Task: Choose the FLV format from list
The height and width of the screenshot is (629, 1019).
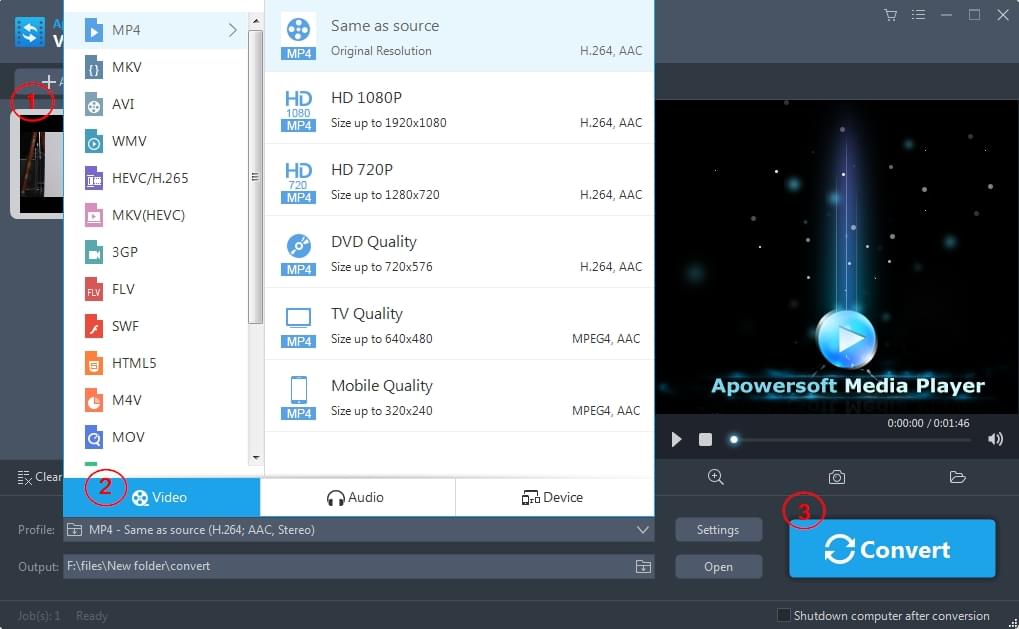Action: click(x=123, y=289)
